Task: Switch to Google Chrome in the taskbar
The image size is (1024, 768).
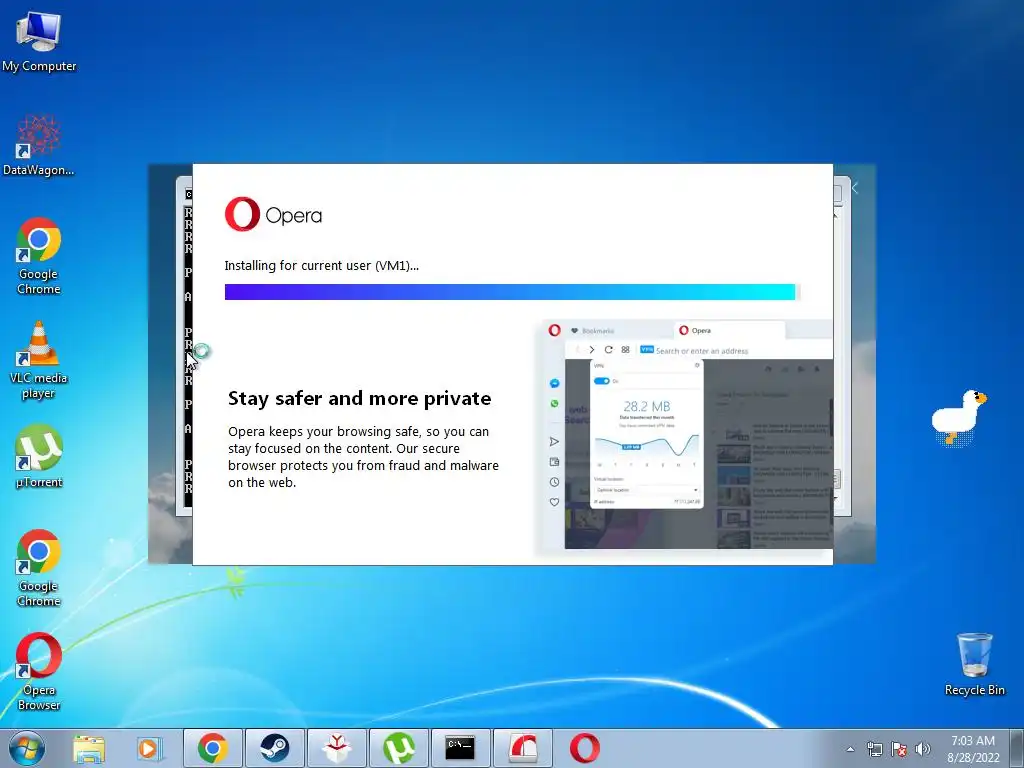Action: point(212,748)
